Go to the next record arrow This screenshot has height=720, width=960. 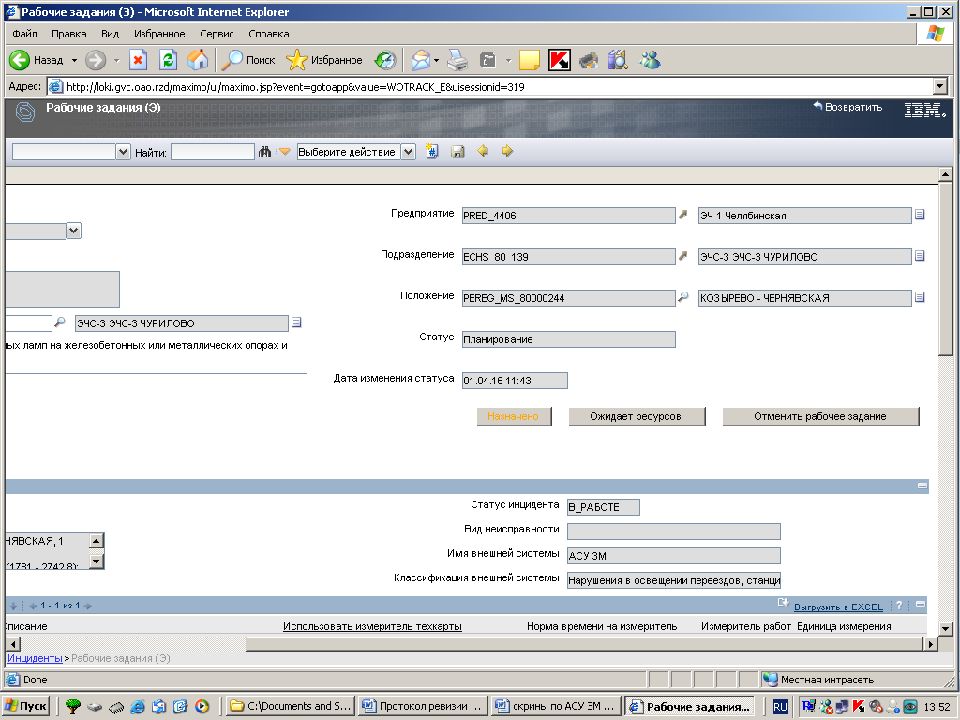[x=507, y=151]
